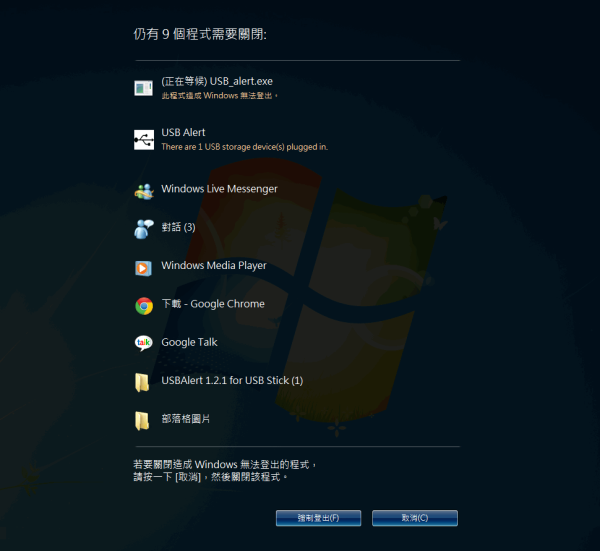Select the "對話 (3)" label
Viewport: 600px width, 551px height.
tap(178, 227)
